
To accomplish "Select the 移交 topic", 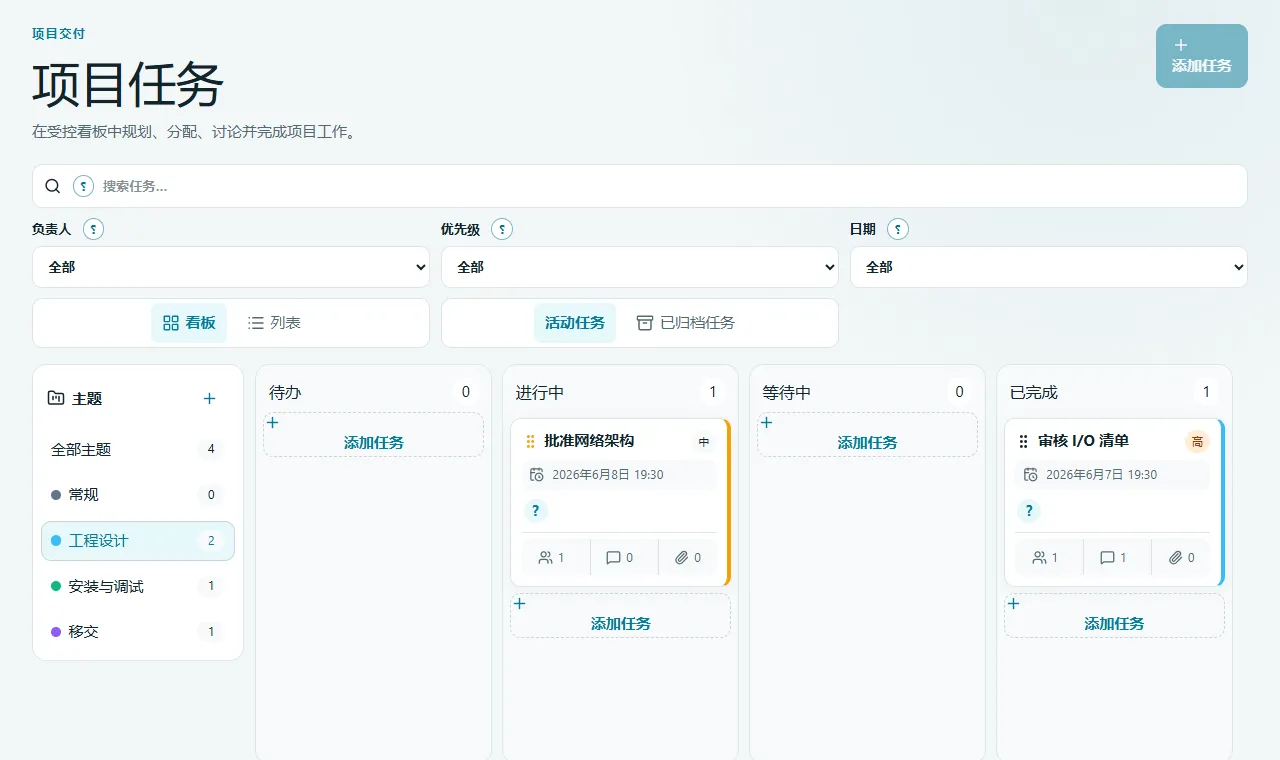I will [x=138, y=632].
